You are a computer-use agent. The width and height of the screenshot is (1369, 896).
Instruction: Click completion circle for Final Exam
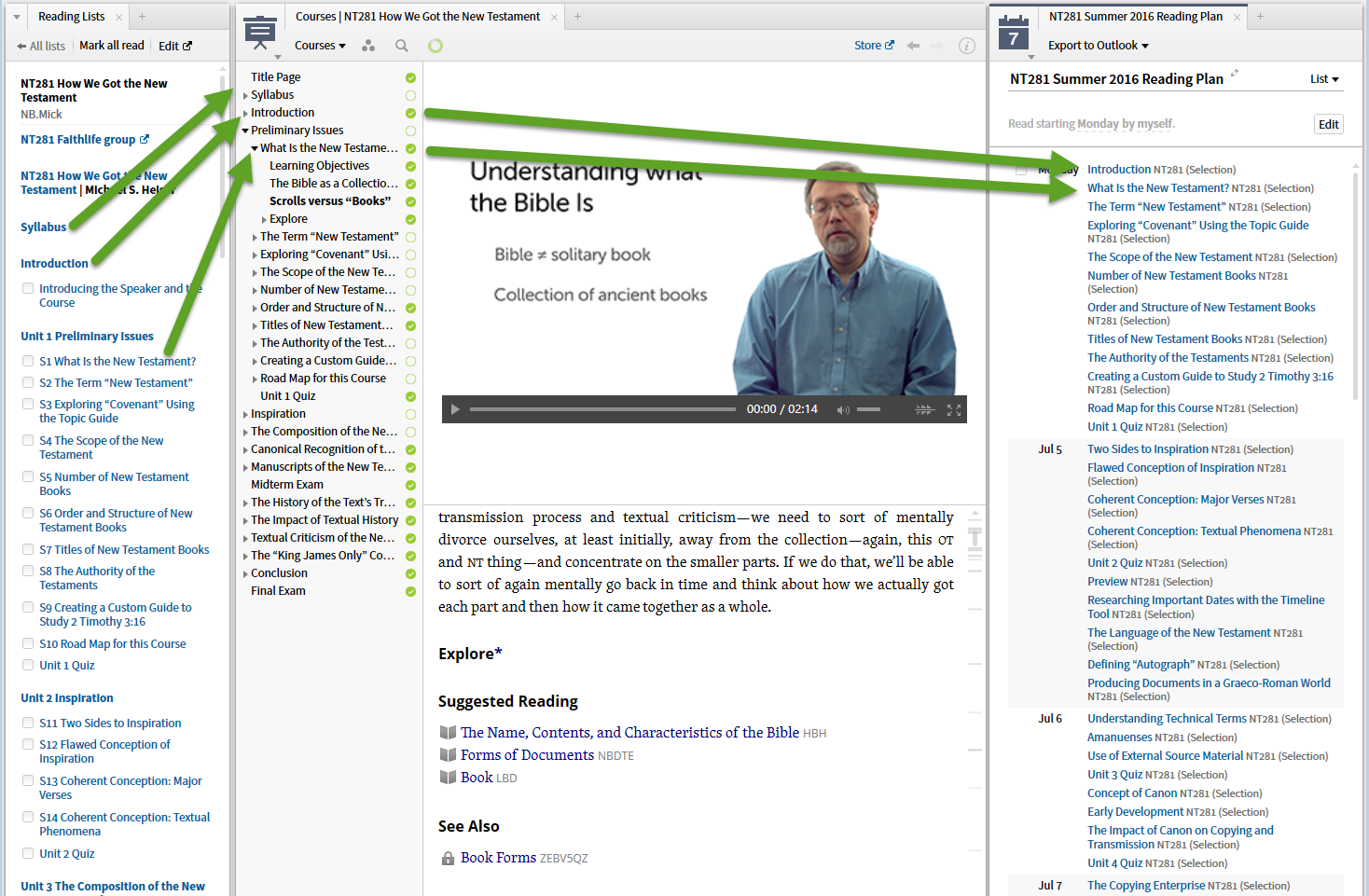(410, 591)
